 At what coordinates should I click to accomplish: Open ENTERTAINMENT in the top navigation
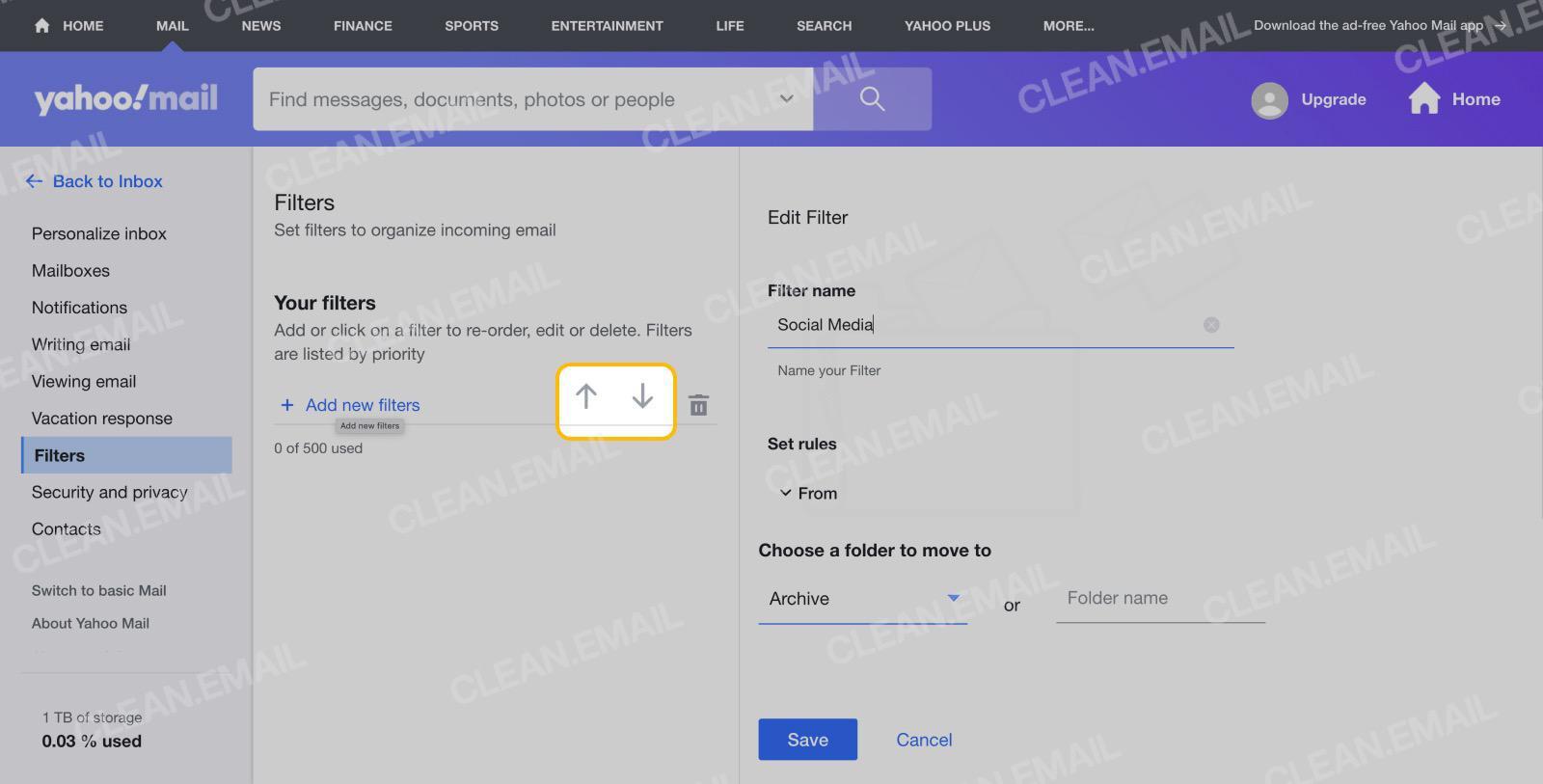608,26
